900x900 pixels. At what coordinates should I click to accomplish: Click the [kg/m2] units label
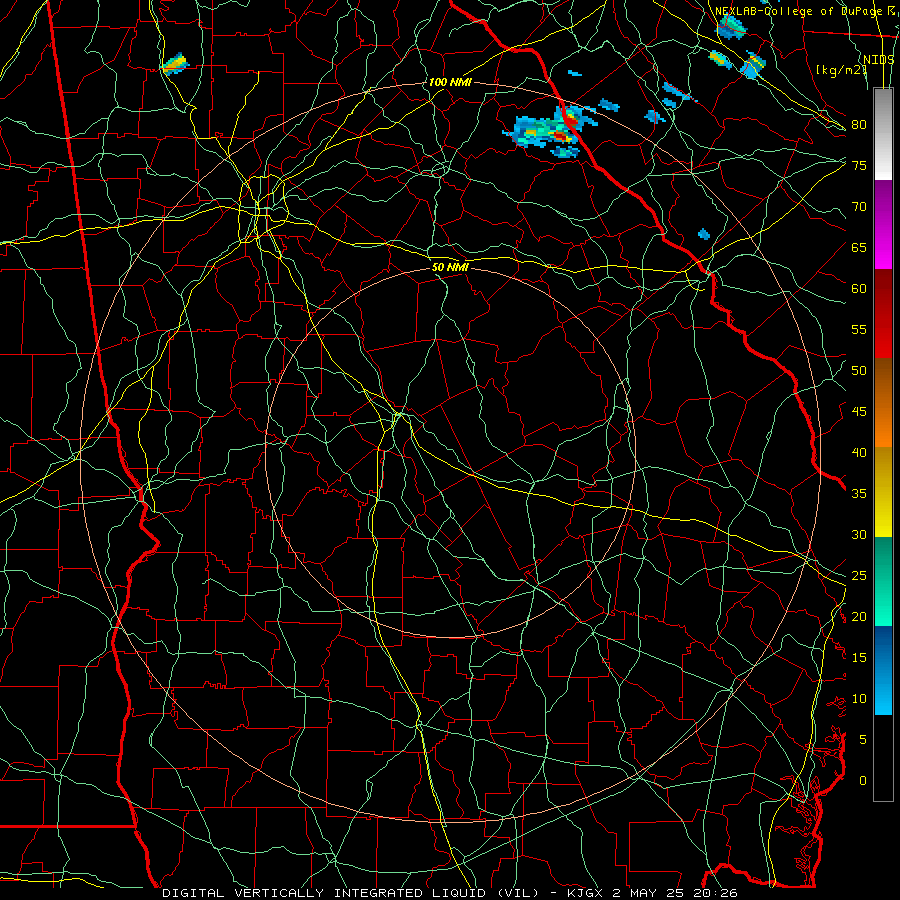[841, 70]
